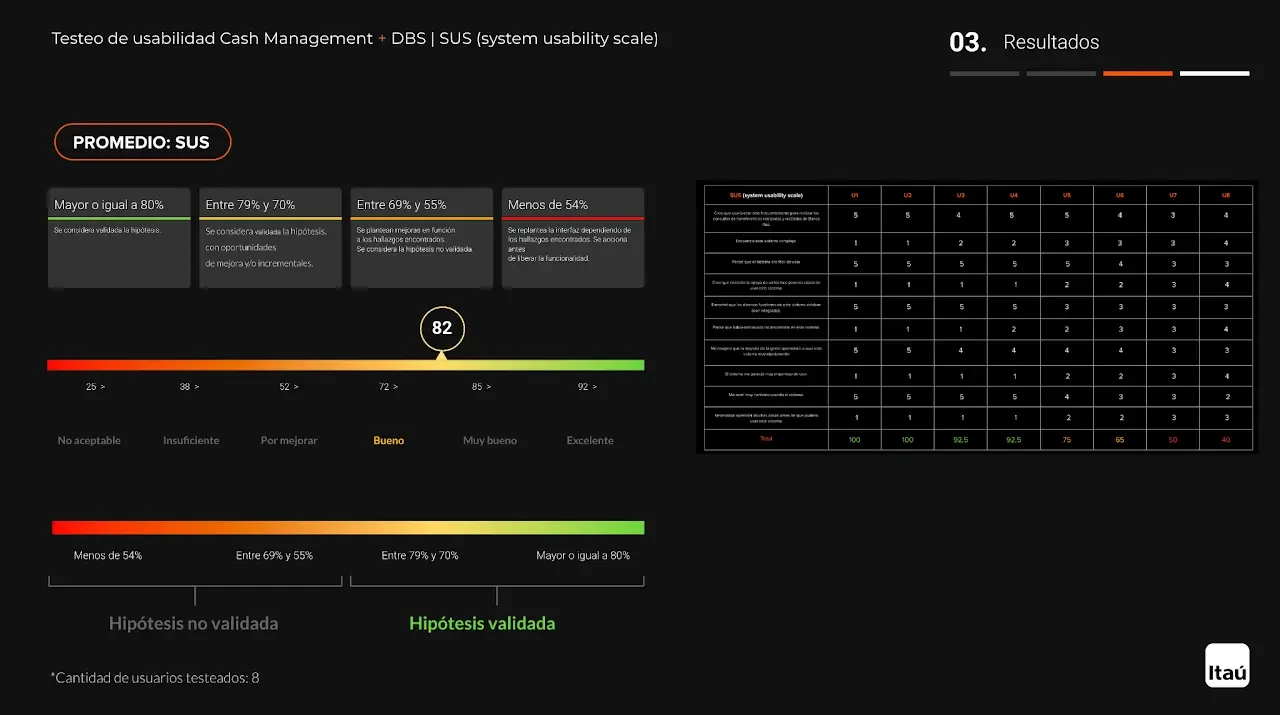Click the 82 score marker circle
This screenshot has width=1280, height=715.
tap(442, 328)
